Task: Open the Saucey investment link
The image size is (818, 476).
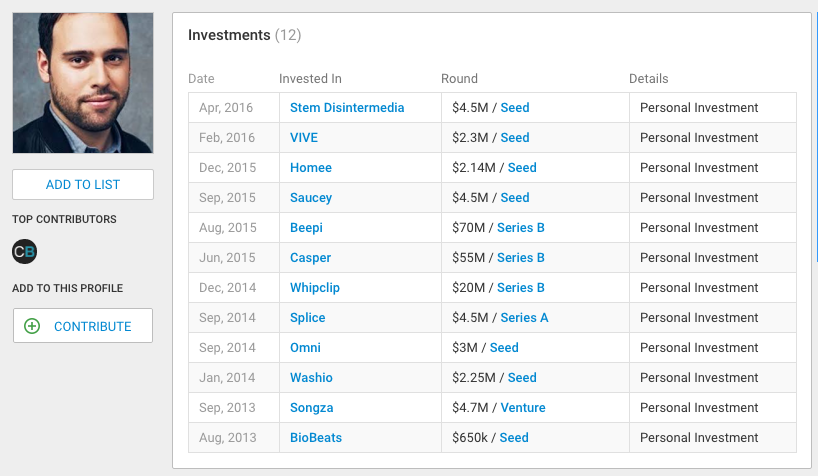Action: point(311,198)
